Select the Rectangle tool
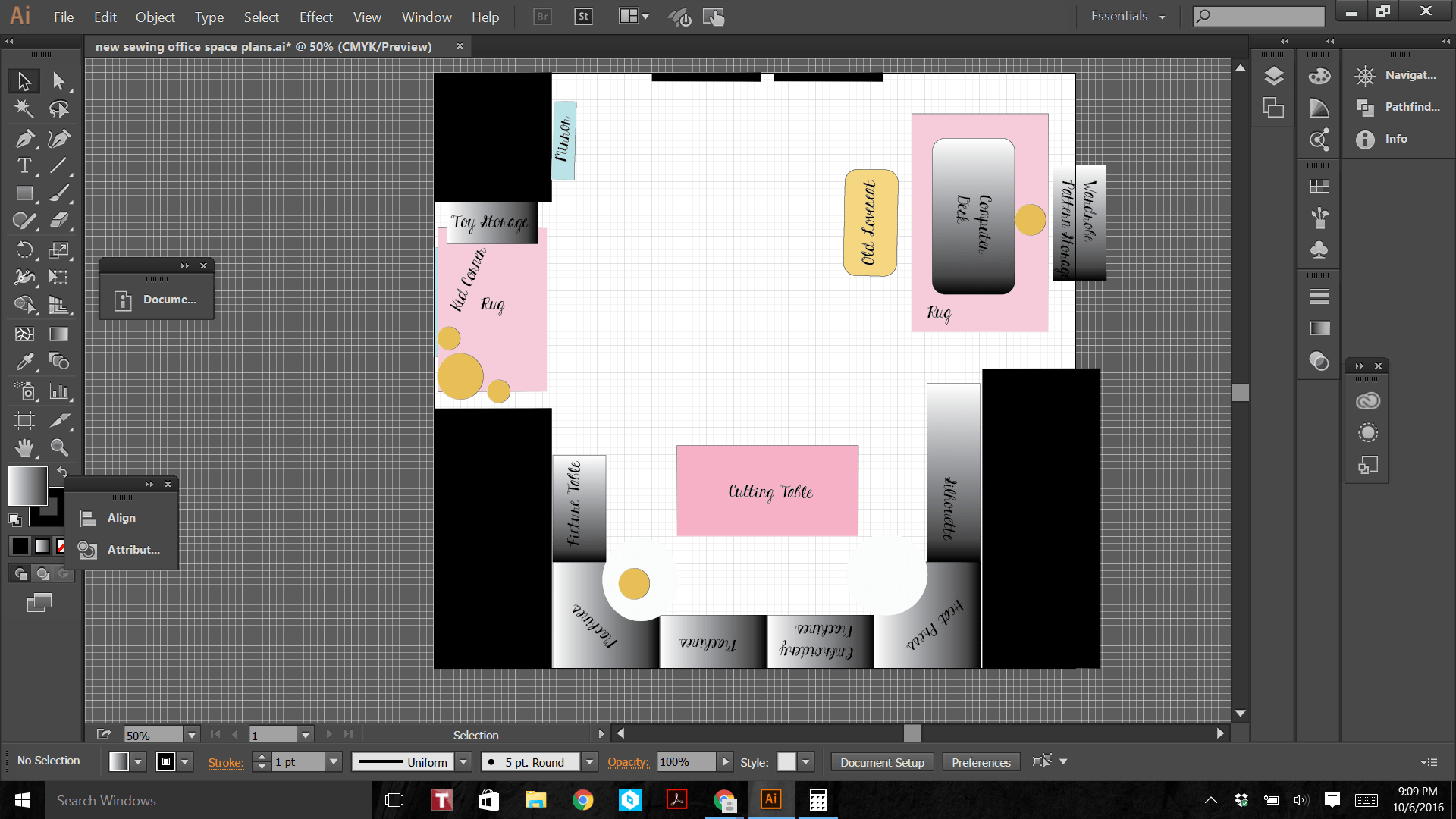This screenshot has width=1456, height=819. pos(24,194)
